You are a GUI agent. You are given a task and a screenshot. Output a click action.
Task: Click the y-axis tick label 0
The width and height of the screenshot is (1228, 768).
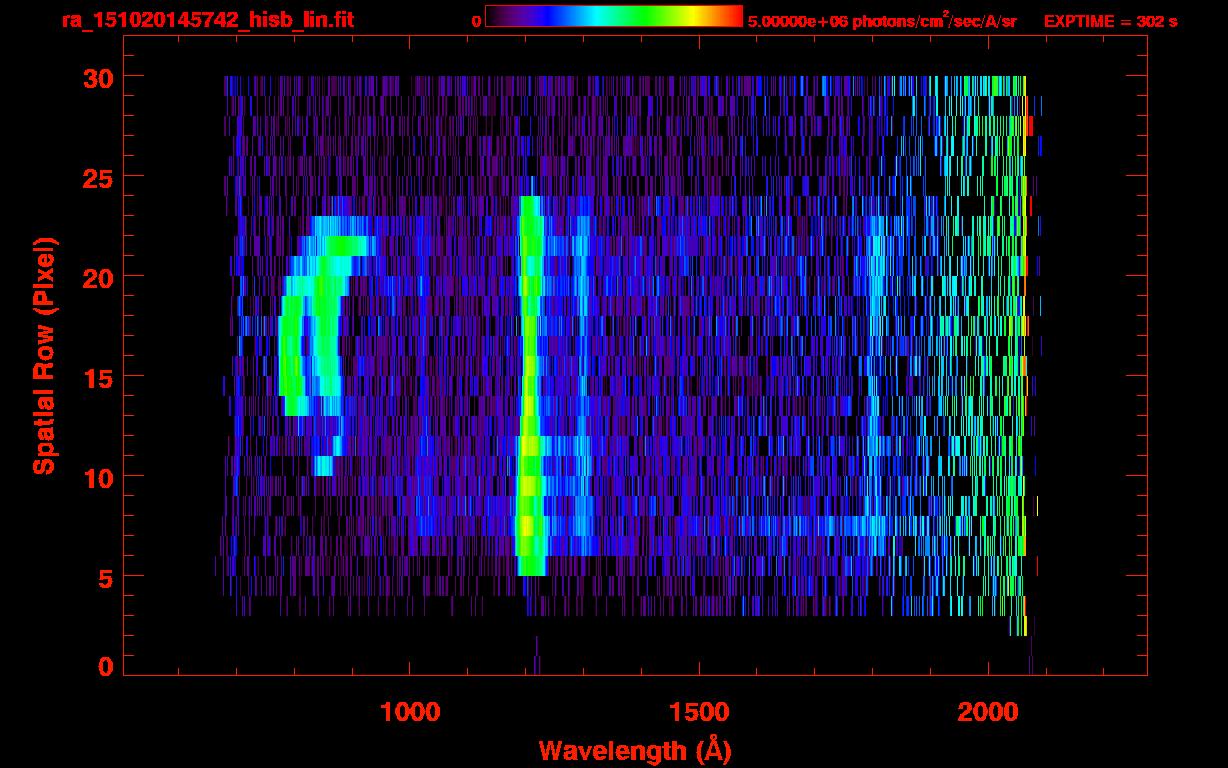105,666
